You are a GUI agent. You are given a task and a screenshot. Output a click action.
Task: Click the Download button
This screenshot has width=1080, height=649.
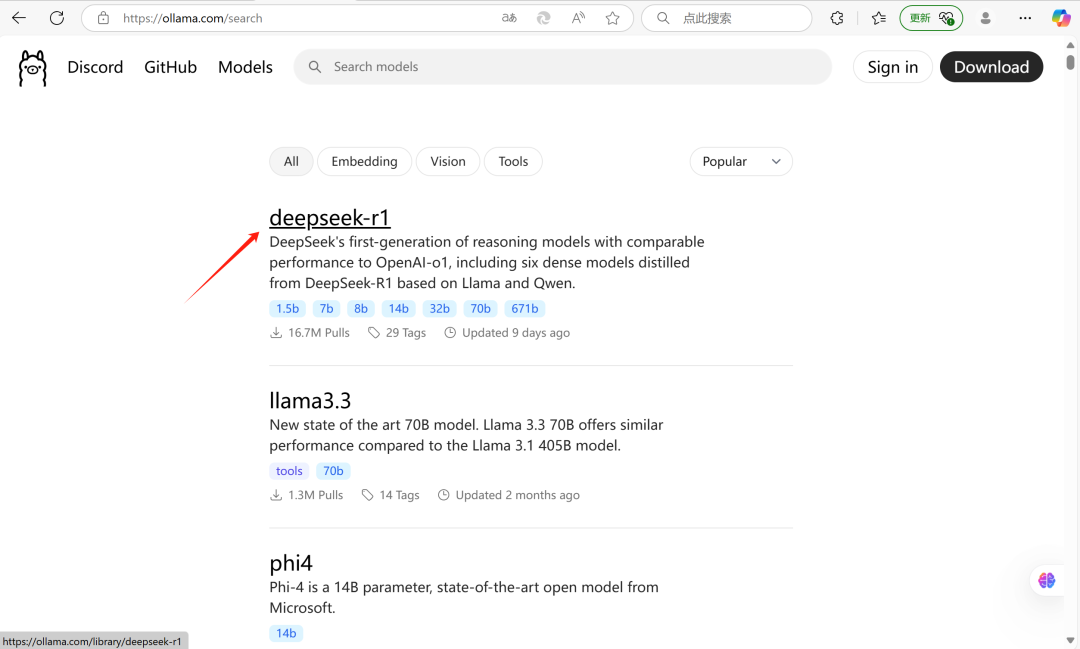coord(991,67)
